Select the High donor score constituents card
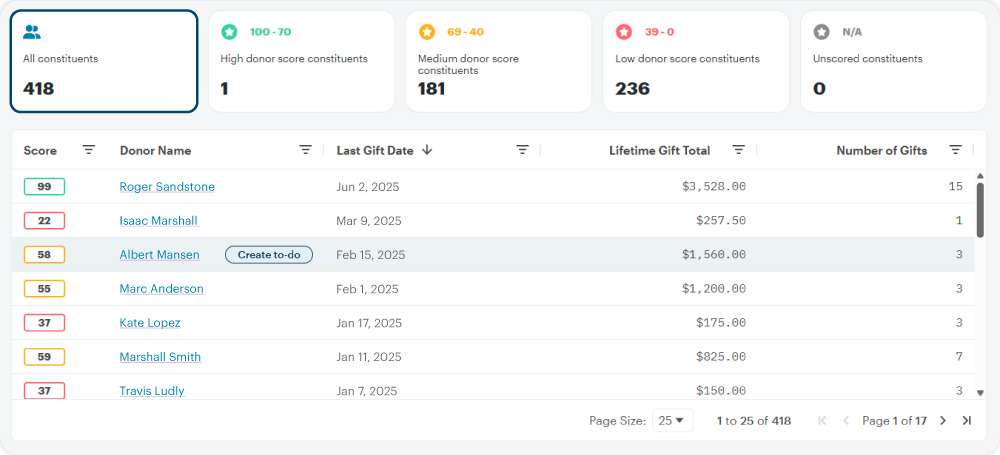Screen dimensions: 1000x455 pos(301,62)
